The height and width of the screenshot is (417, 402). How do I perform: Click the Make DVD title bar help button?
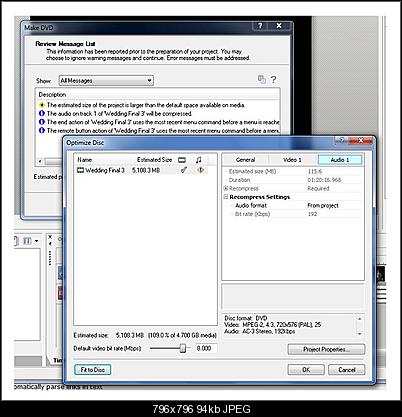(260, 26)
